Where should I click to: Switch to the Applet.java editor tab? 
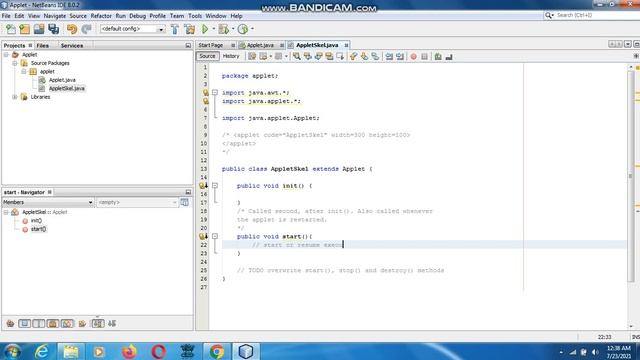point(261,45)
